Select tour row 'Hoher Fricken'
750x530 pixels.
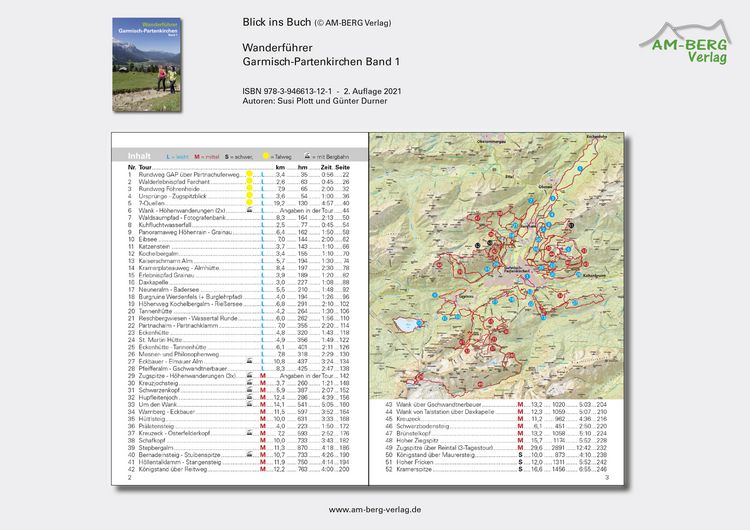pyautogui.click(x=496, y=462)
